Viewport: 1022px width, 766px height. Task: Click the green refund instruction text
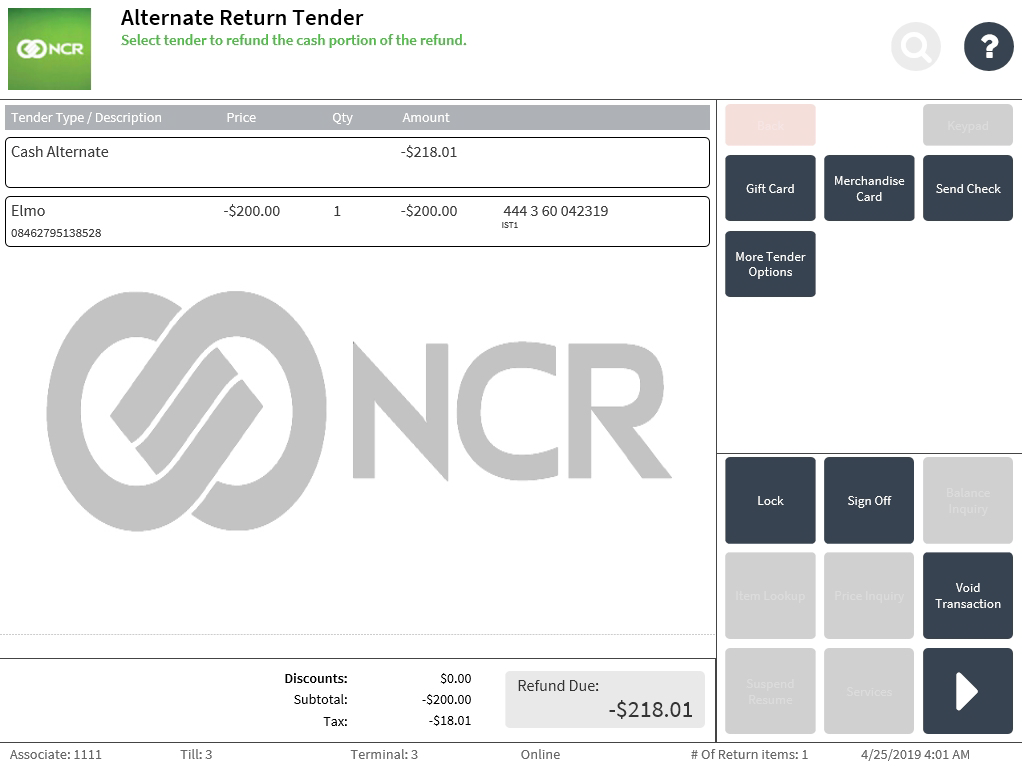point(294,40)
